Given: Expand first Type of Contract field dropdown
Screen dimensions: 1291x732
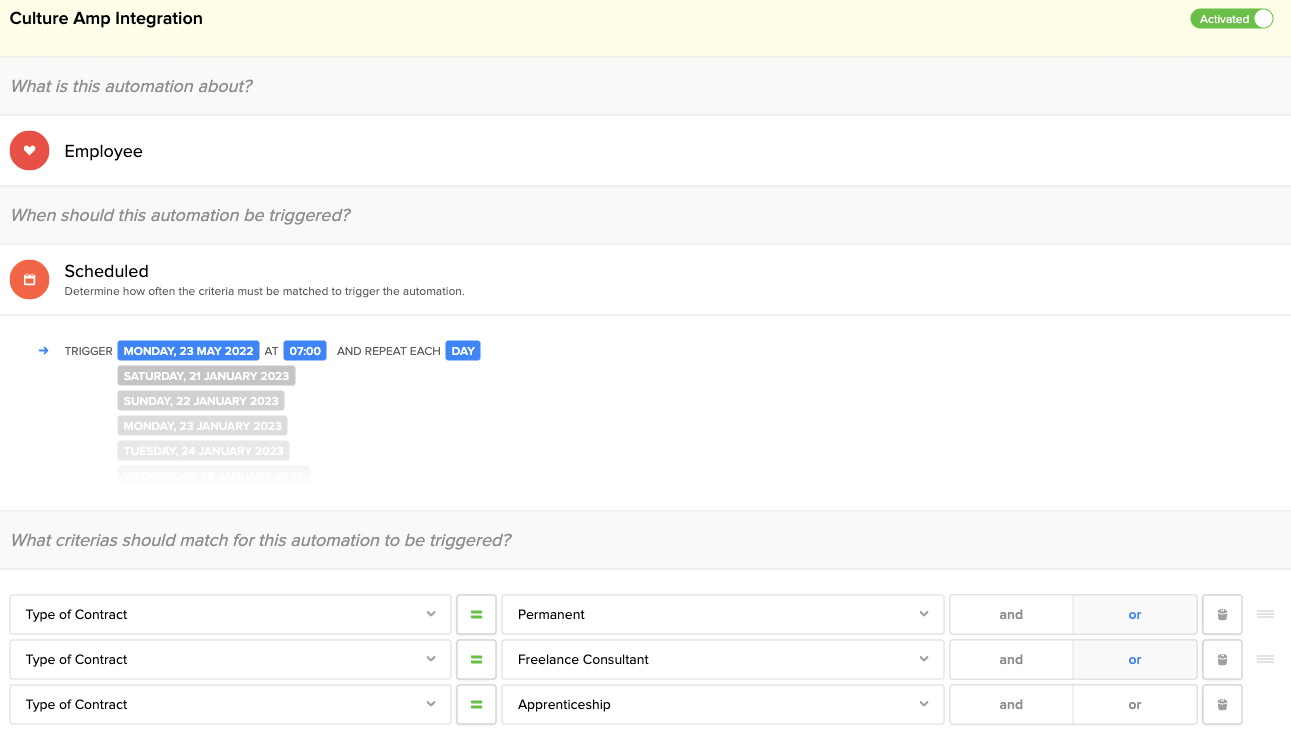Looking at the screenshot, I should (x=231, y=615).
